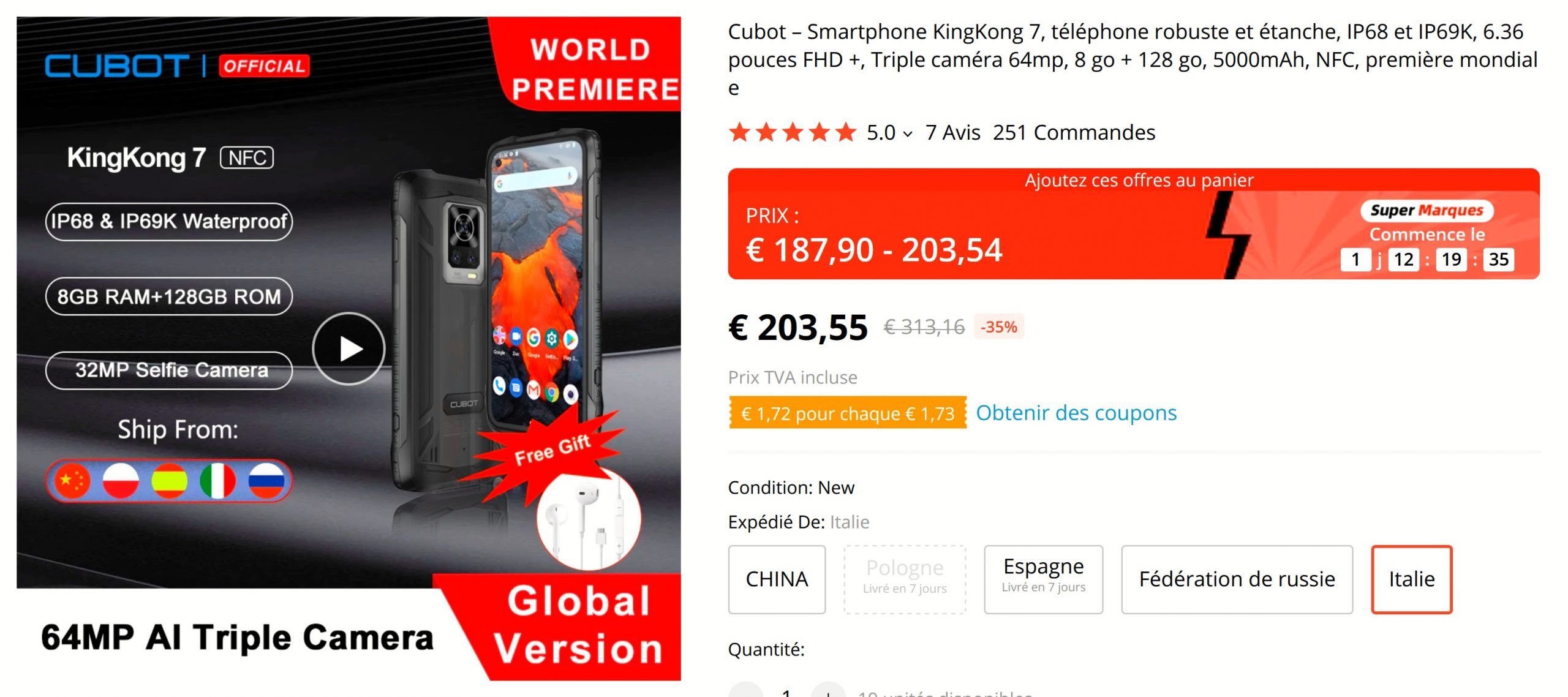Click the Russia flag icon
Screen dimensions: 1568x697
[x=266, y=481]
